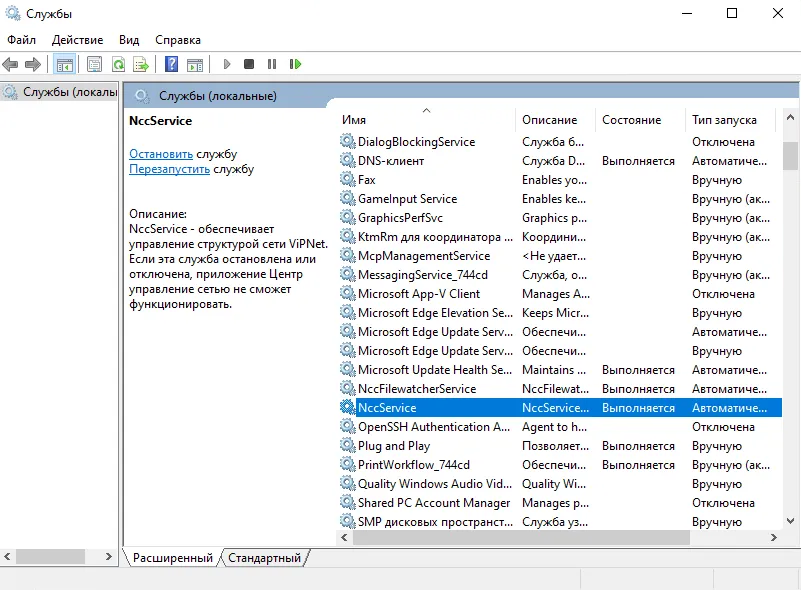
Task: Sort by the Описание column header
Action: [556, 120]
